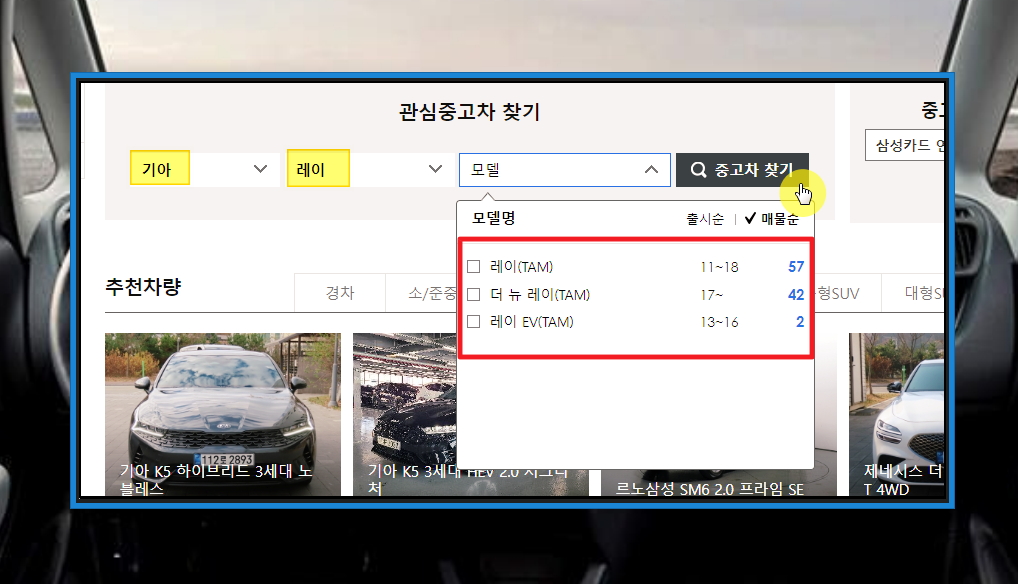Image resolution: width=1018 pixels, height=584 pixels.
Task: Click the 중고차 찾기 search button
Action: click(x=742, y=170)
